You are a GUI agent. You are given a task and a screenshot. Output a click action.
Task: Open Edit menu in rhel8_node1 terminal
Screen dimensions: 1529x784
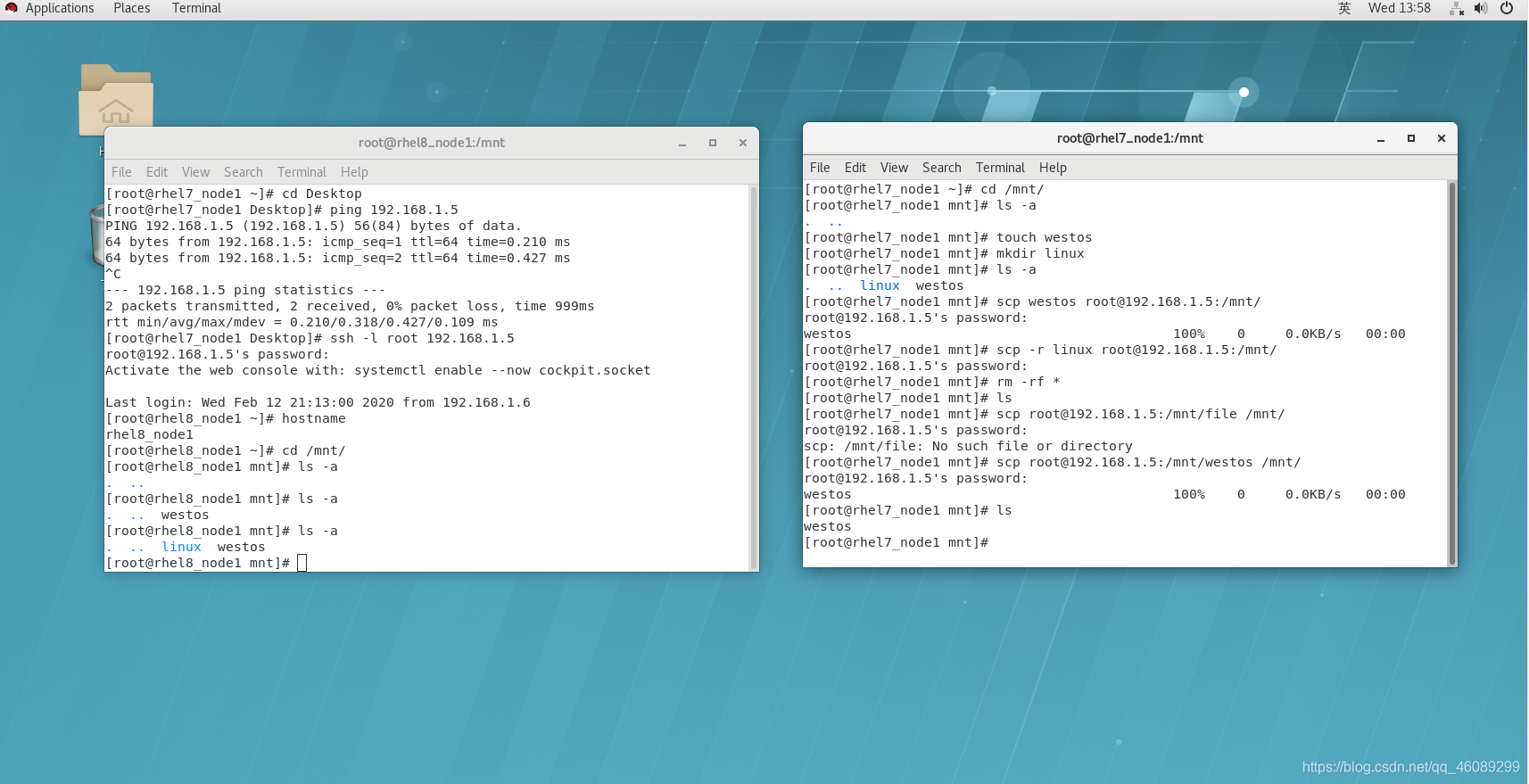point(157,172)
